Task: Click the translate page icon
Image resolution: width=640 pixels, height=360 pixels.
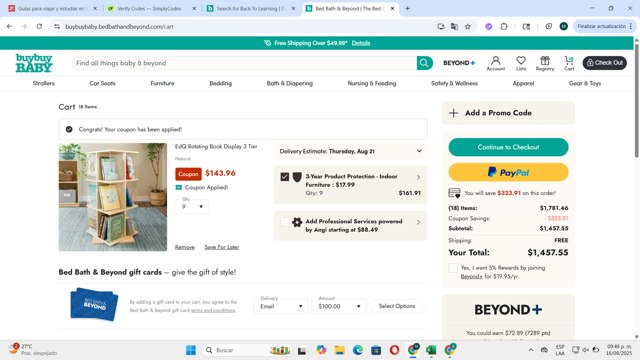Action: click(x=454, y=26)
